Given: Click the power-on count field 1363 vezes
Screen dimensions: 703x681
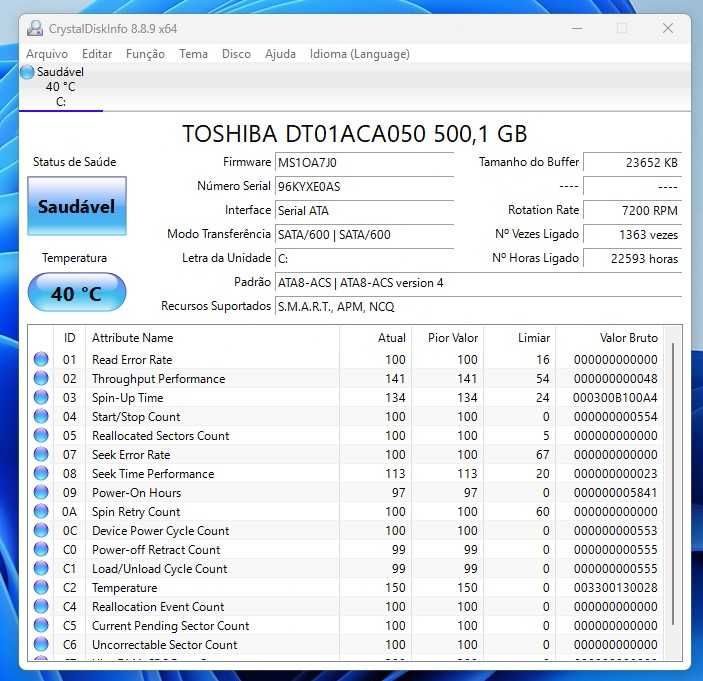Looking at the screenshot, I should (x=632, y=234).
